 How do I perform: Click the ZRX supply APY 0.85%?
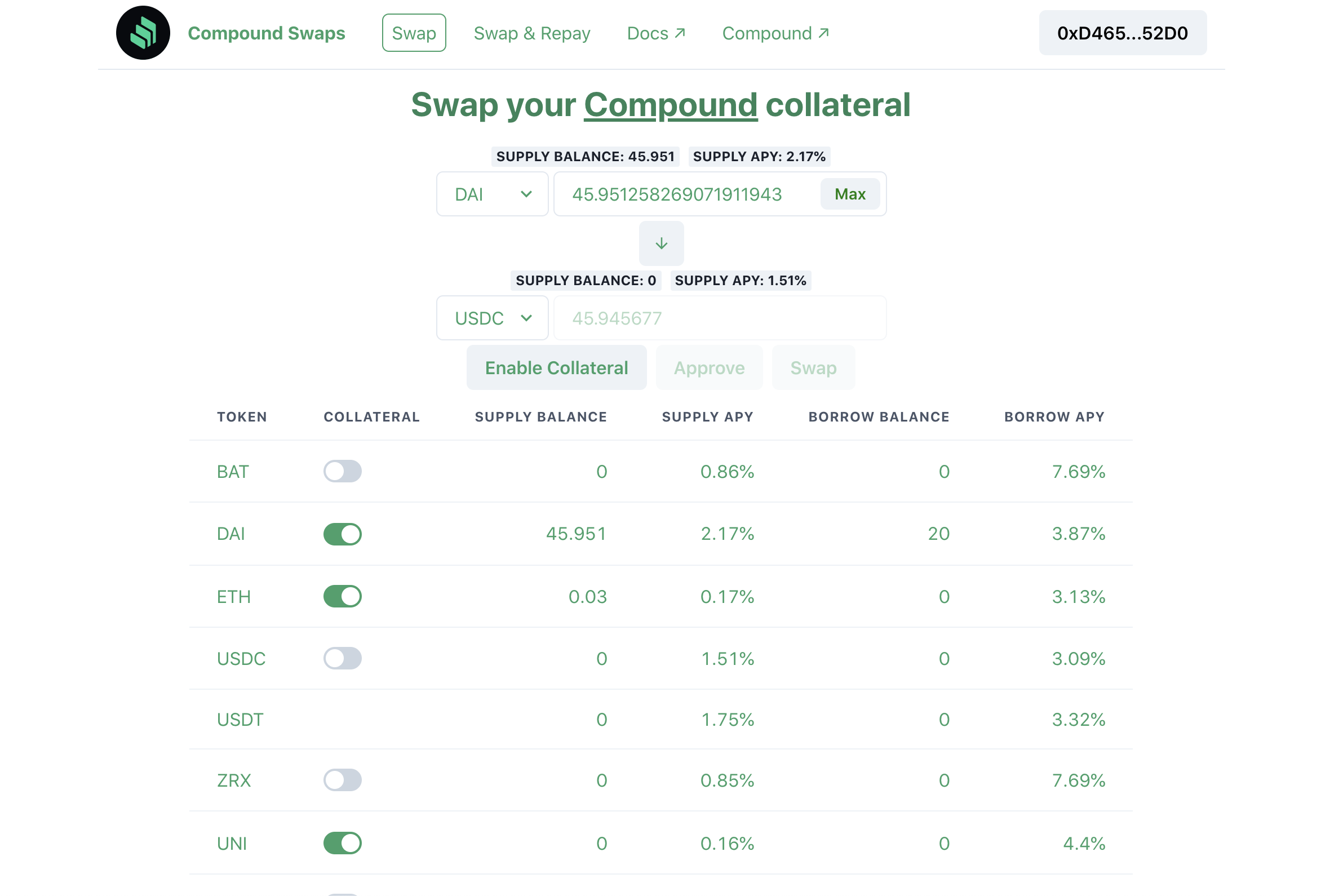tap(727, 780)
